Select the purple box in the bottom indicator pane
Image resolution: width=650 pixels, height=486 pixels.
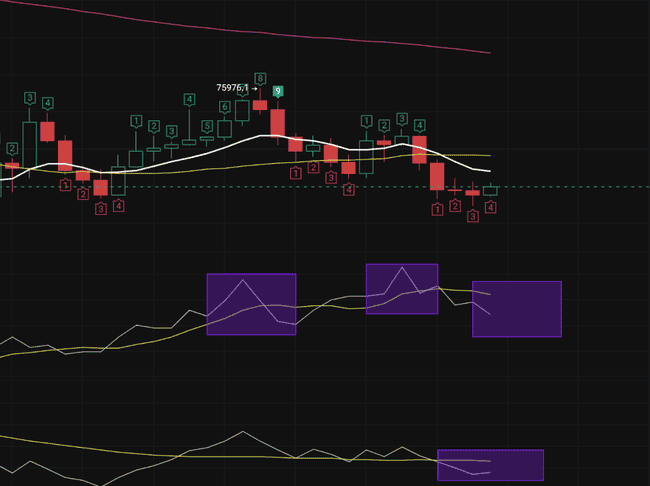click(x=490, y=465)
